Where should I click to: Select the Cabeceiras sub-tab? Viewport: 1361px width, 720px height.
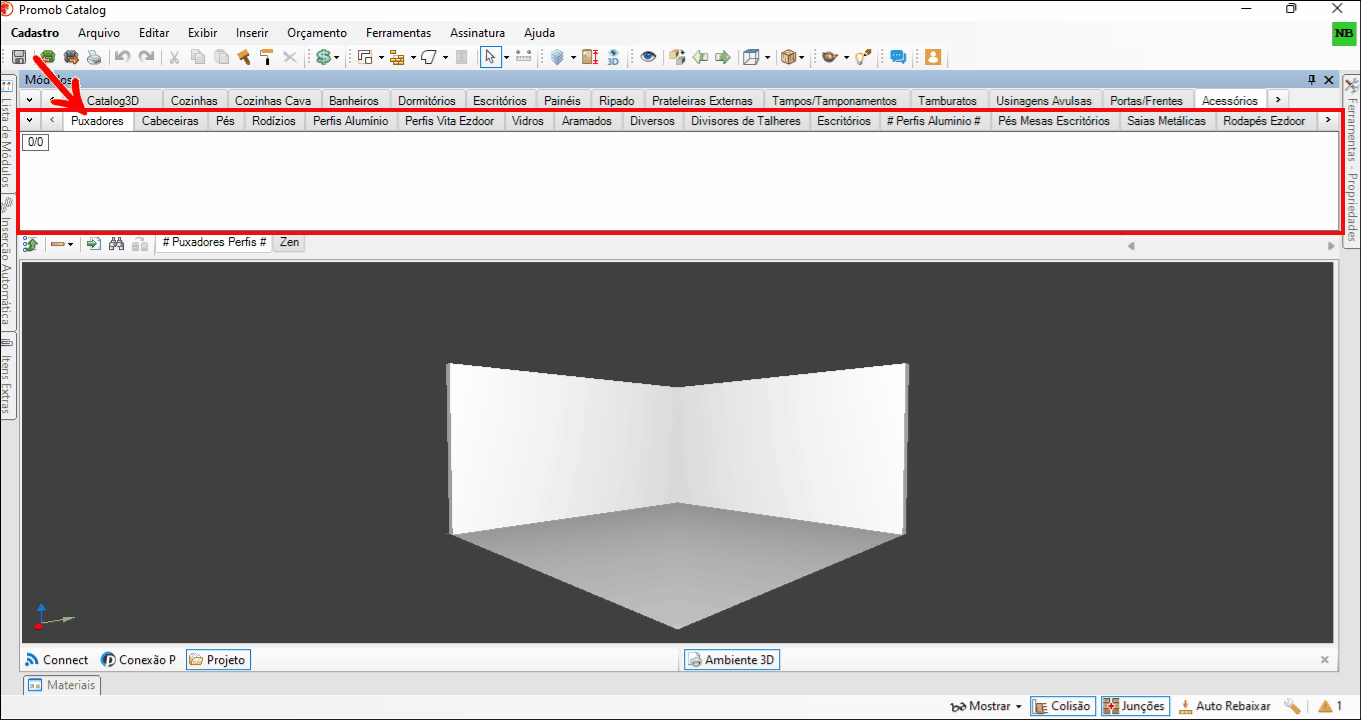point(170,121)
